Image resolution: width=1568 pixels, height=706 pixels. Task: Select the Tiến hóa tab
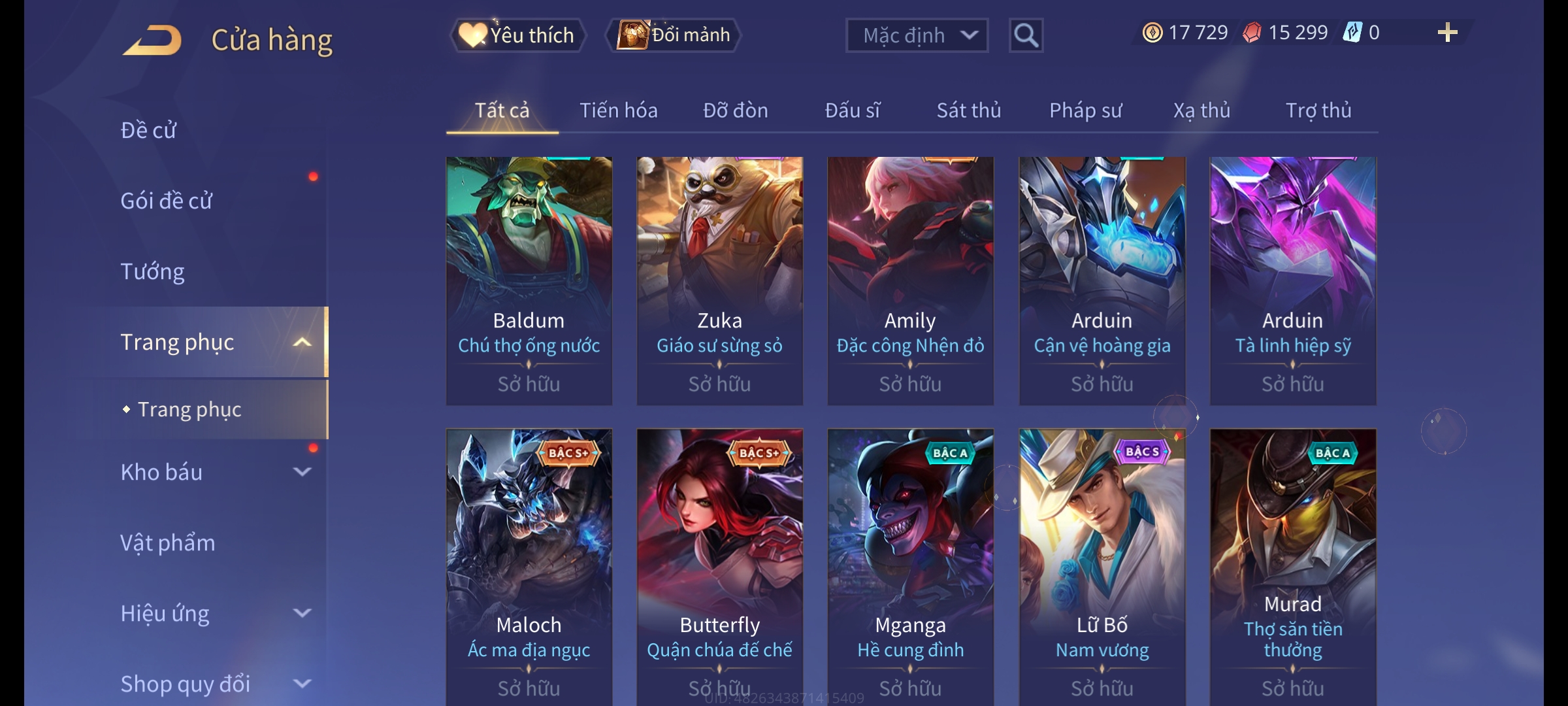pos(619,110)
